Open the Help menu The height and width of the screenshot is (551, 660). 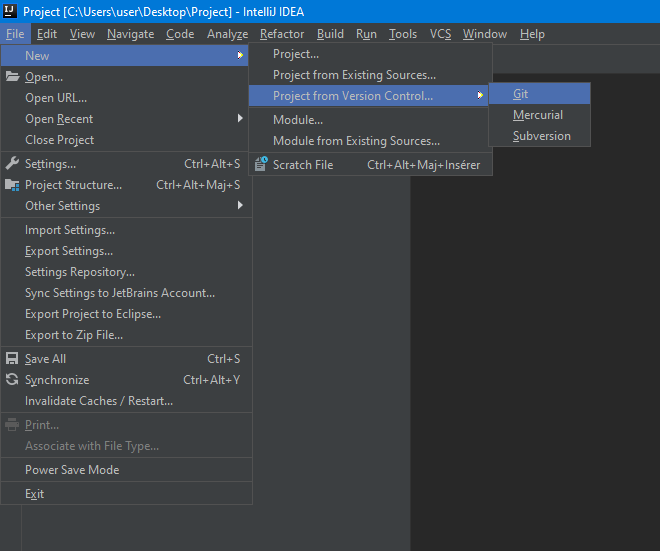point(532,34)
